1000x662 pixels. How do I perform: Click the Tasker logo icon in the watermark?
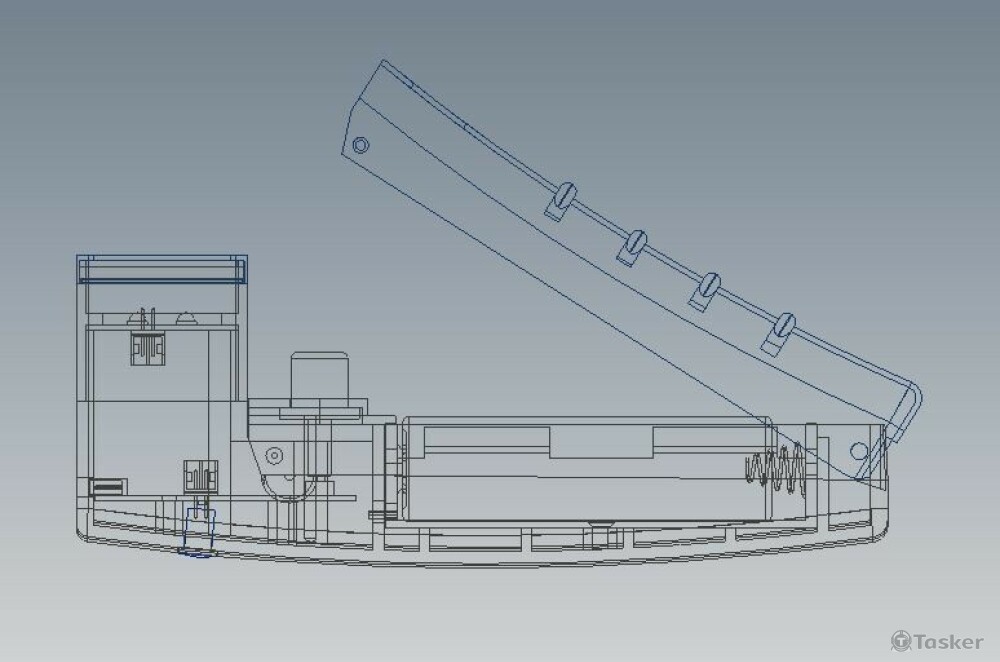(x=900, y=640)
